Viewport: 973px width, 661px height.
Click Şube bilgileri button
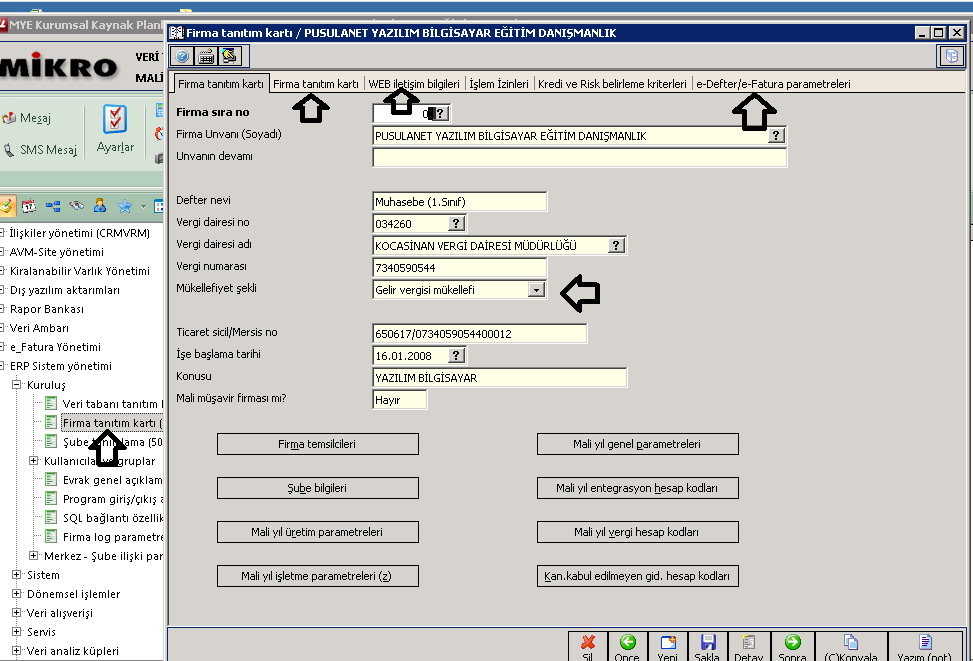(x=317, y=488)
